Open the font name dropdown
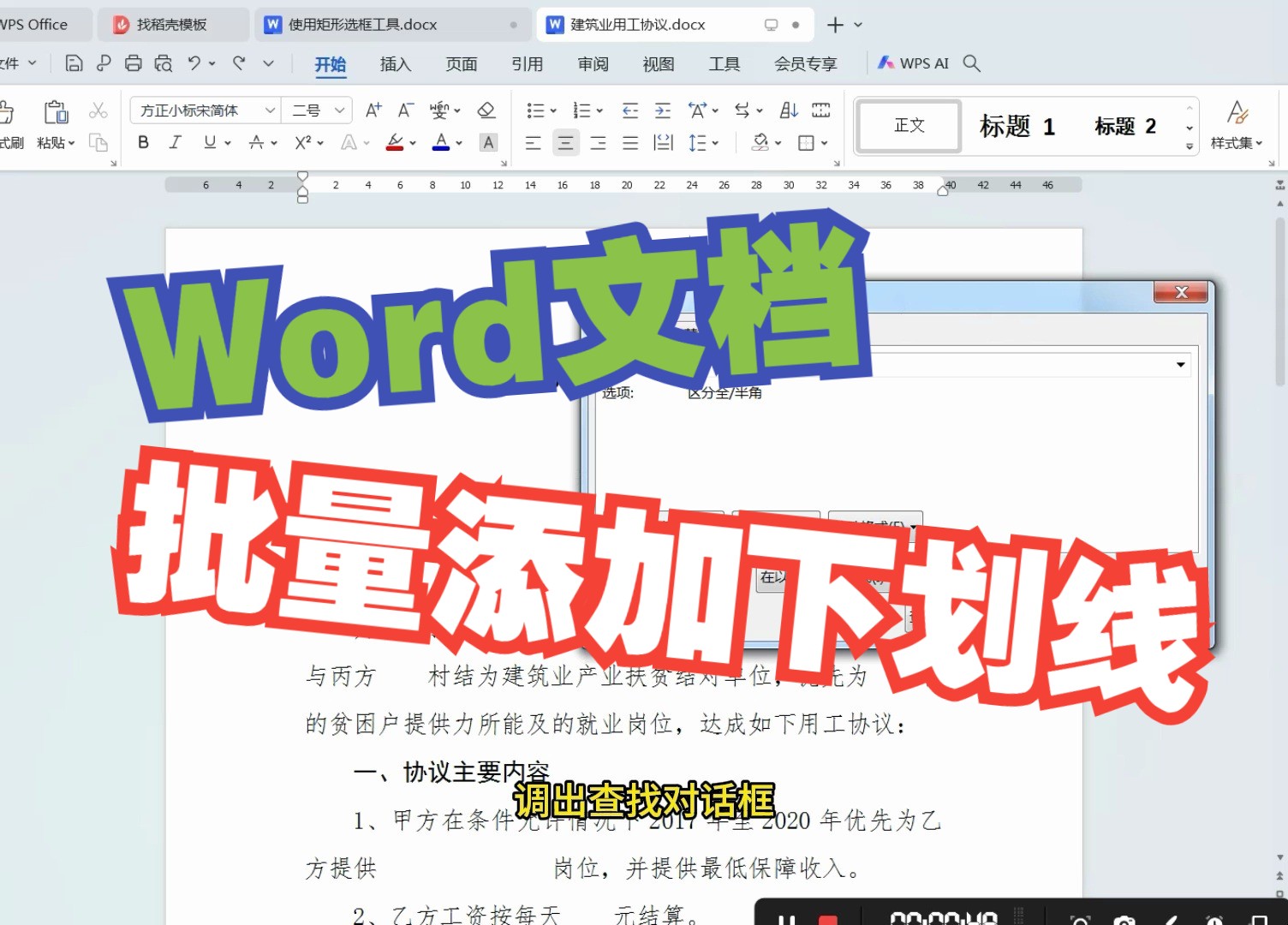The height and width of the screenshot is (925, 1288). [271, 110]
